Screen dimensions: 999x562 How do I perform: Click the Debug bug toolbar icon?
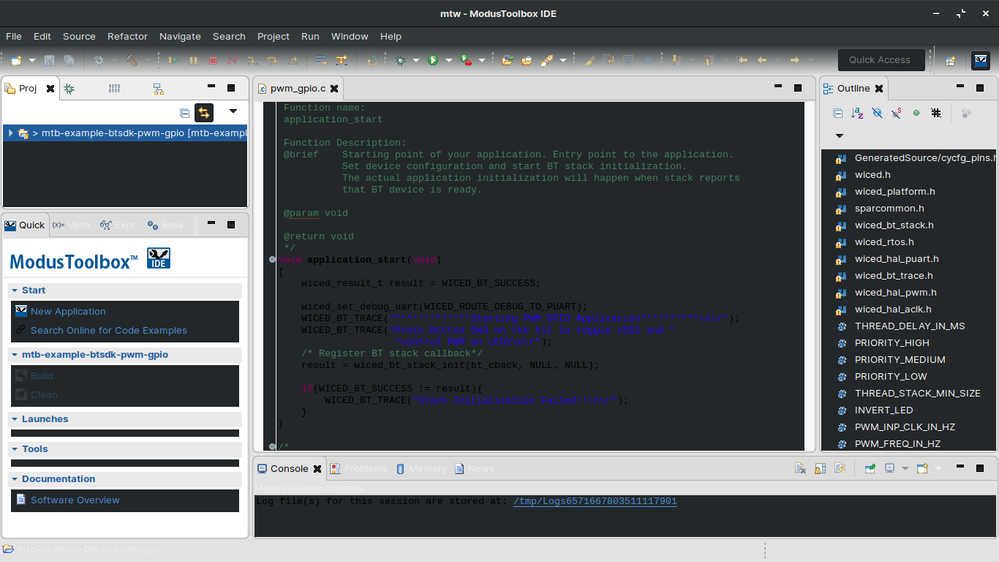(x=400, y=60)
